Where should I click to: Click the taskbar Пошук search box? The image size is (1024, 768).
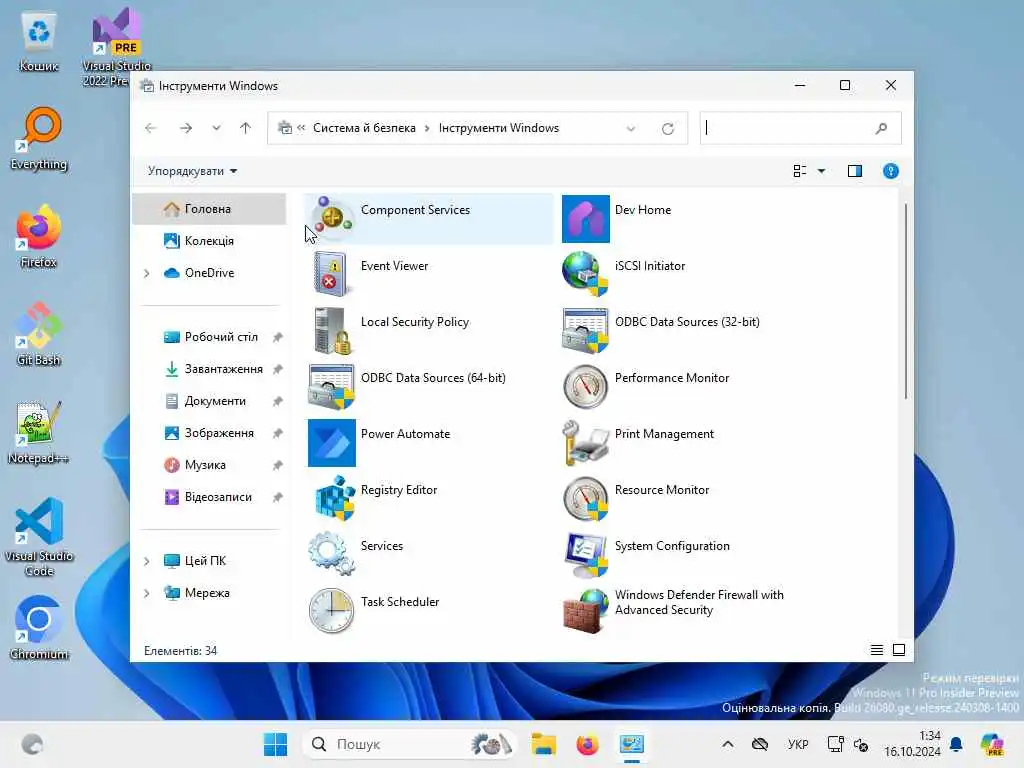pos(409,744)
